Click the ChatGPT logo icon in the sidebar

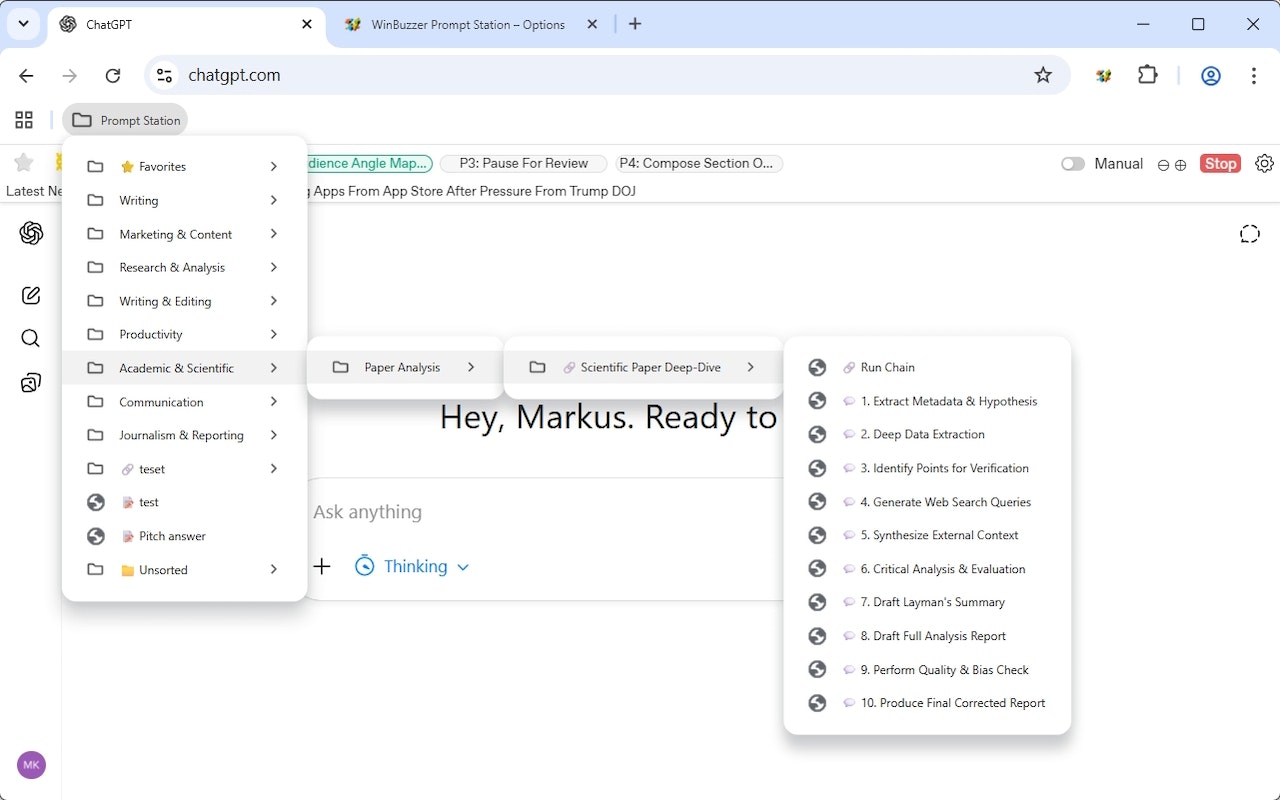(31, 233)
